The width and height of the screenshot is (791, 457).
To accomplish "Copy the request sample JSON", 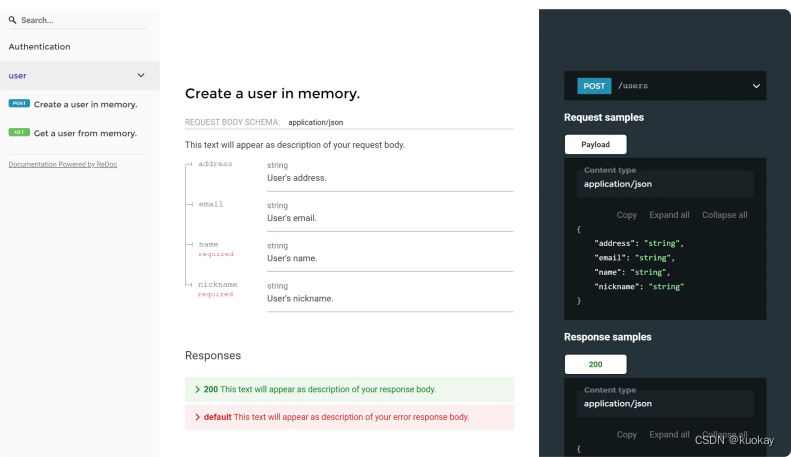I will point(627,215).
